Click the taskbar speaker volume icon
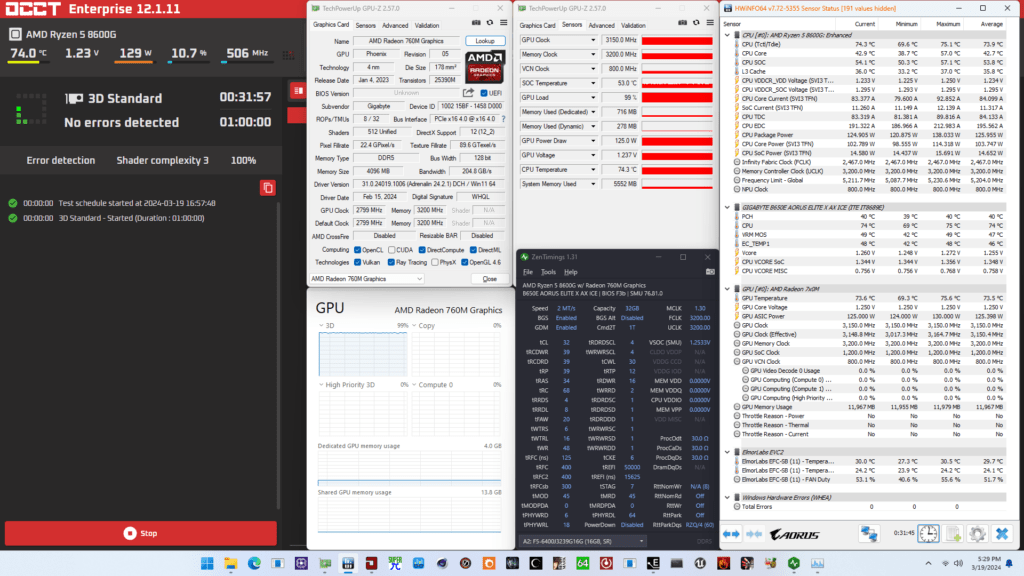Viewport: 1024px width, 576px height. click(x=958, y=563)
